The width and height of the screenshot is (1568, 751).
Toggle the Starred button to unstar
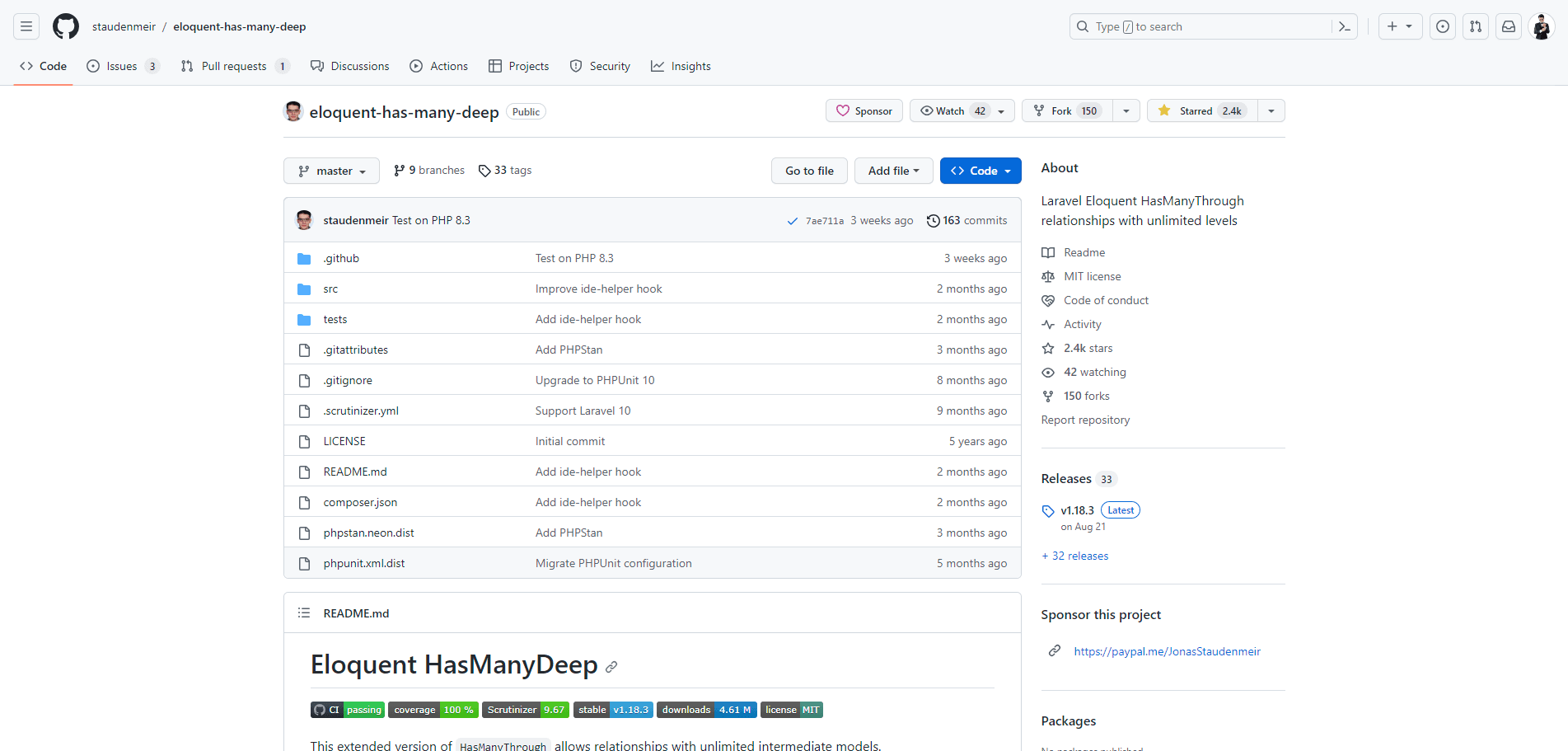coord(1202,110)
